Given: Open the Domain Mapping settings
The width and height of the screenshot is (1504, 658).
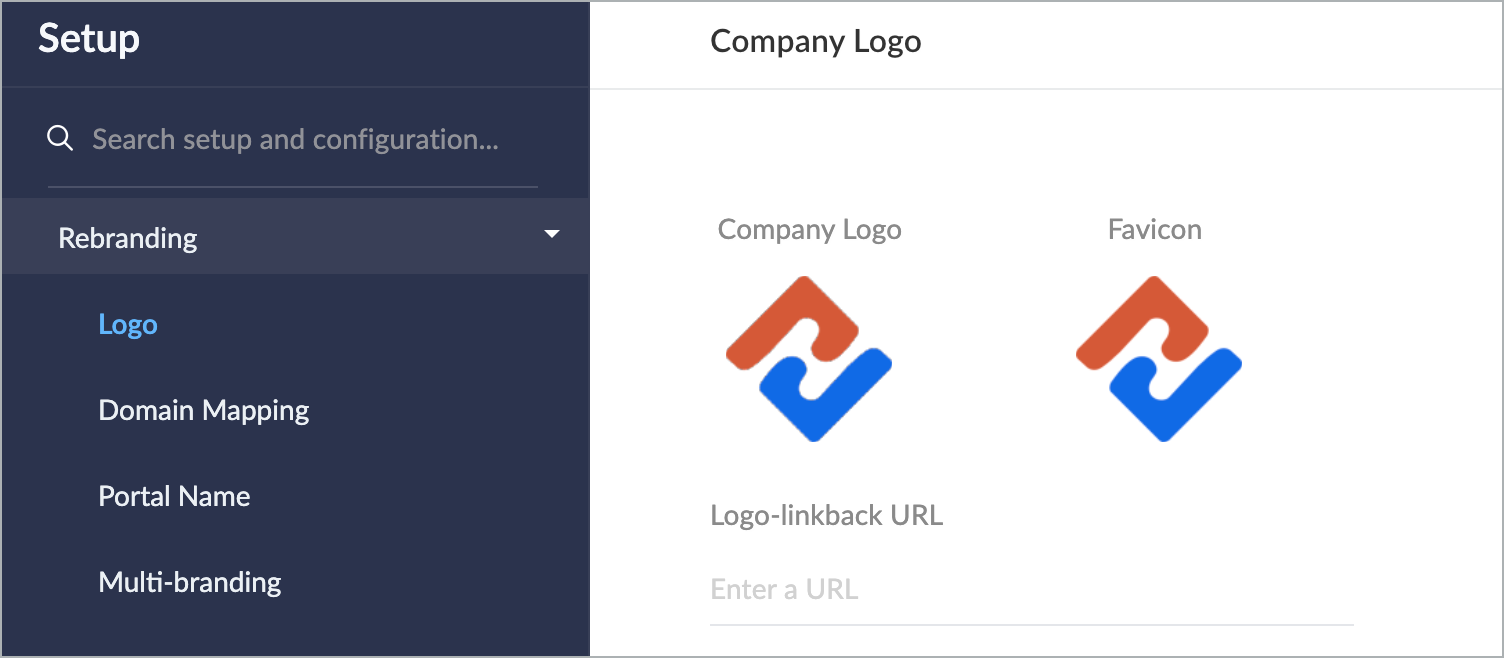Looking at the screenshot, I should 204,410.
